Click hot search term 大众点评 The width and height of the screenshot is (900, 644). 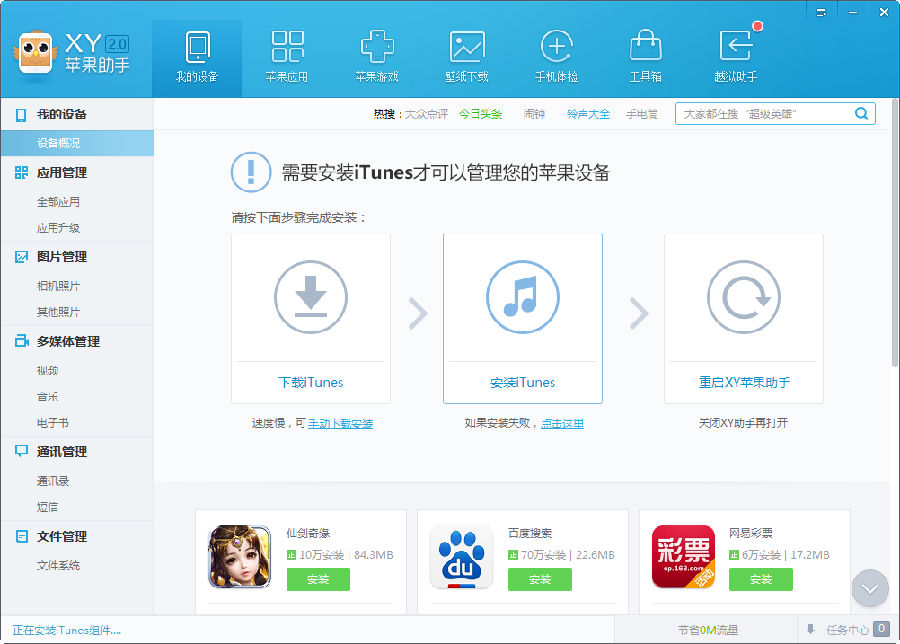426,114
